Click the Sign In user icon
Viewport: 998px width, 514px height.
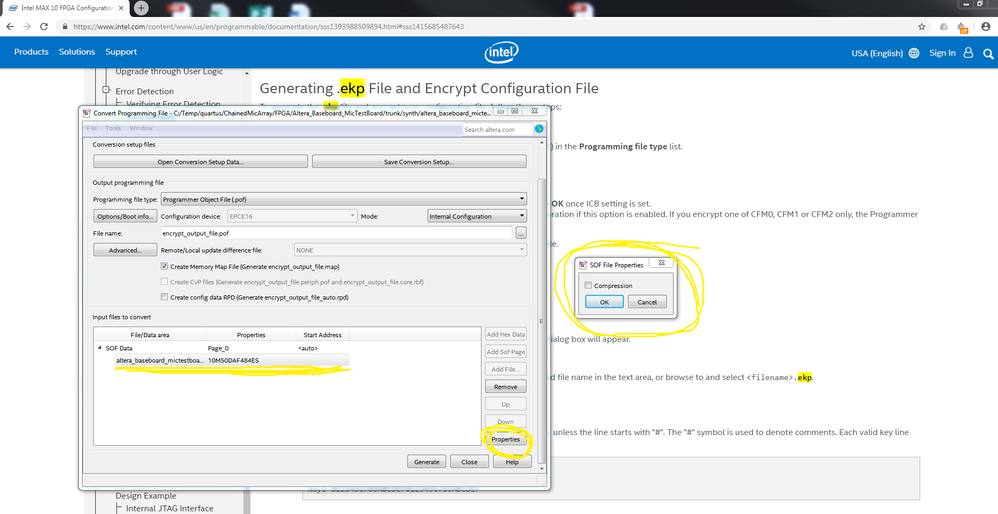968,53
